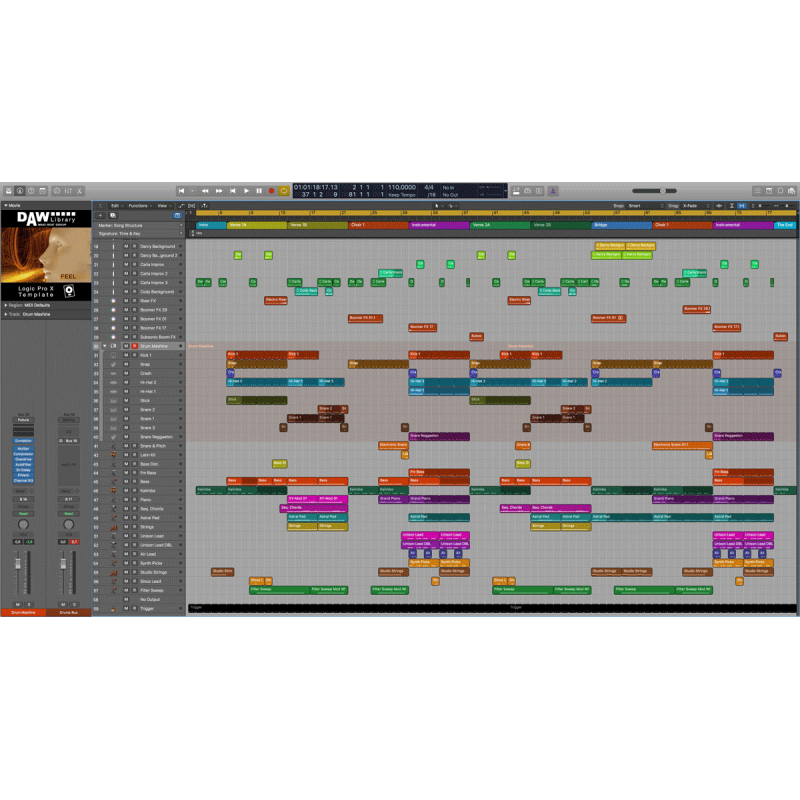Select the Intro marker in Song Structure
This screenshot has width=800, height=800.
tap(211, 225)
